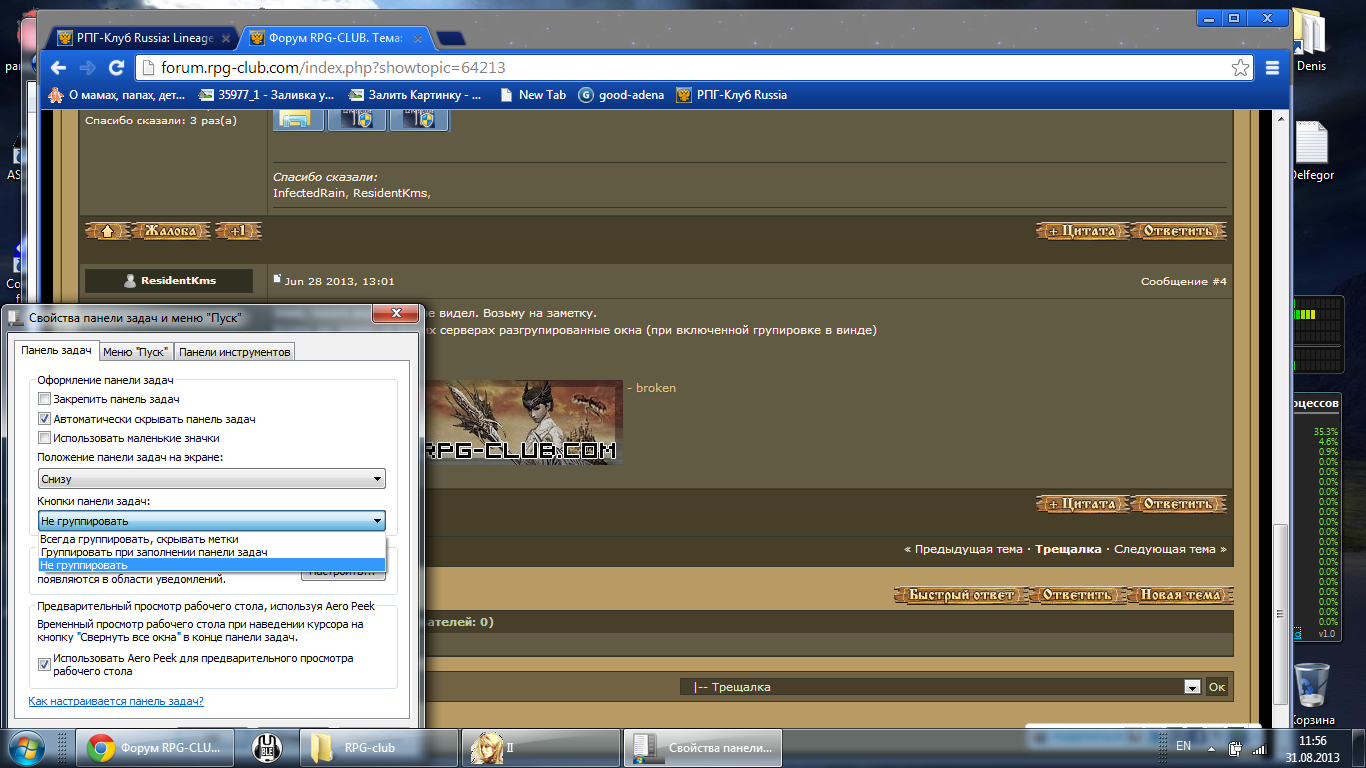Open the good-adena bookmark
The height and width of the screenshot is (768, 1366).
tap(621, 95)
